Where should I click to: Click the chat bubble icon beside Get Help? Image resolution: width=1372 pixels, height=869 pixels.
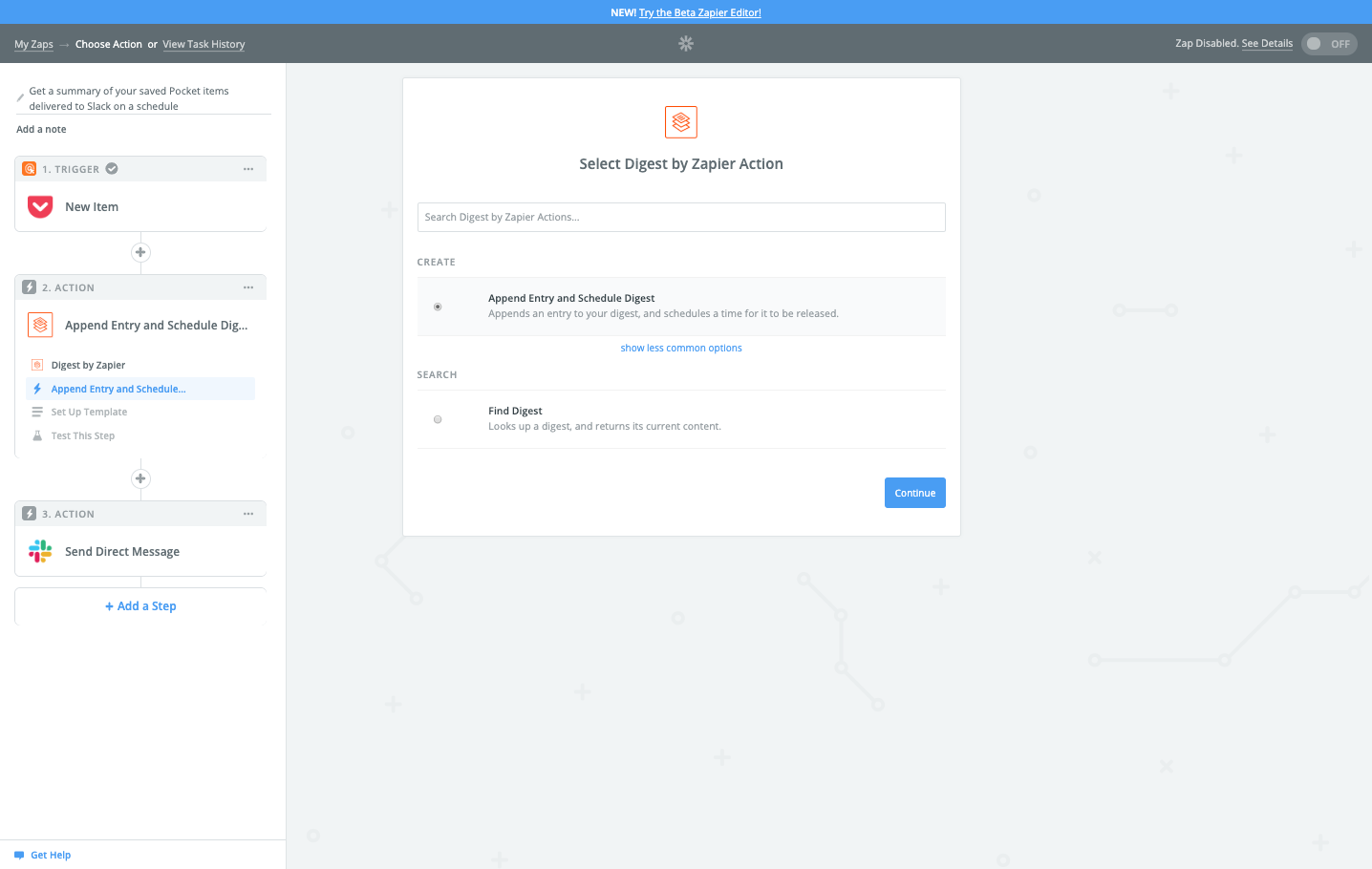click(x=19, y=856)
